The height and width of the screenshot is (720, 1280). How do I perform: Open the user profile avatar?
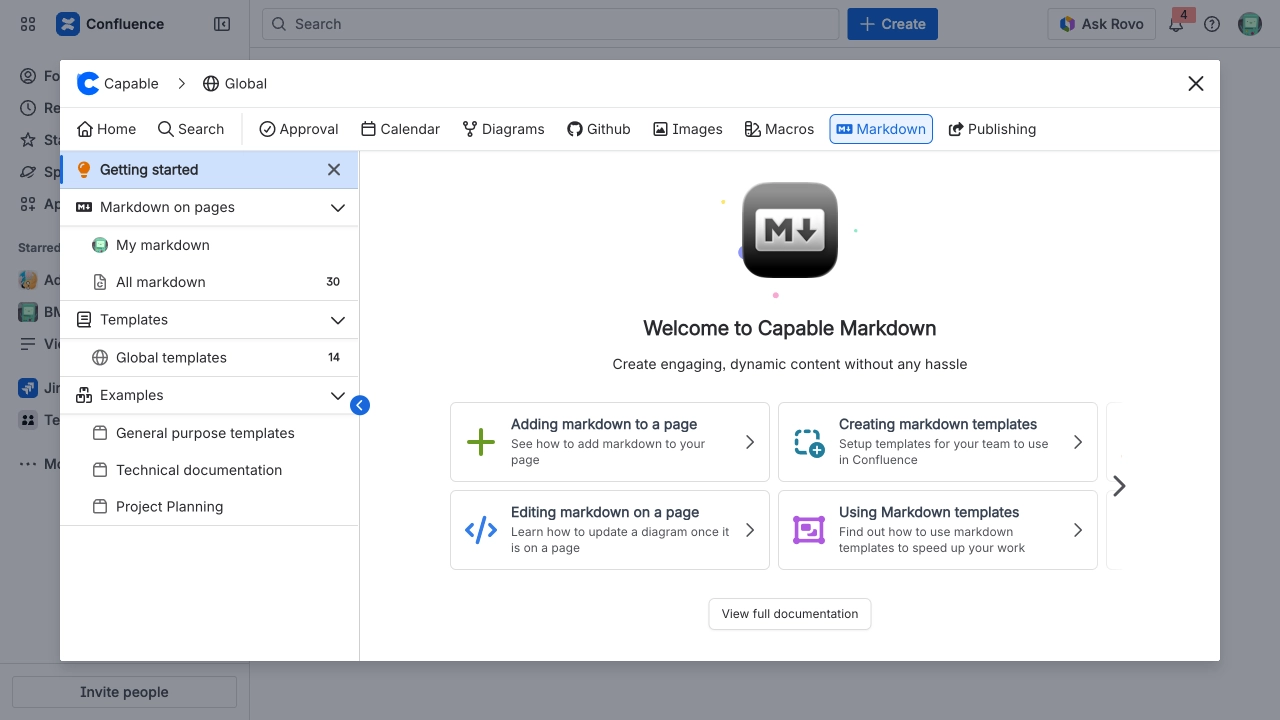(x=1250, y=24)
